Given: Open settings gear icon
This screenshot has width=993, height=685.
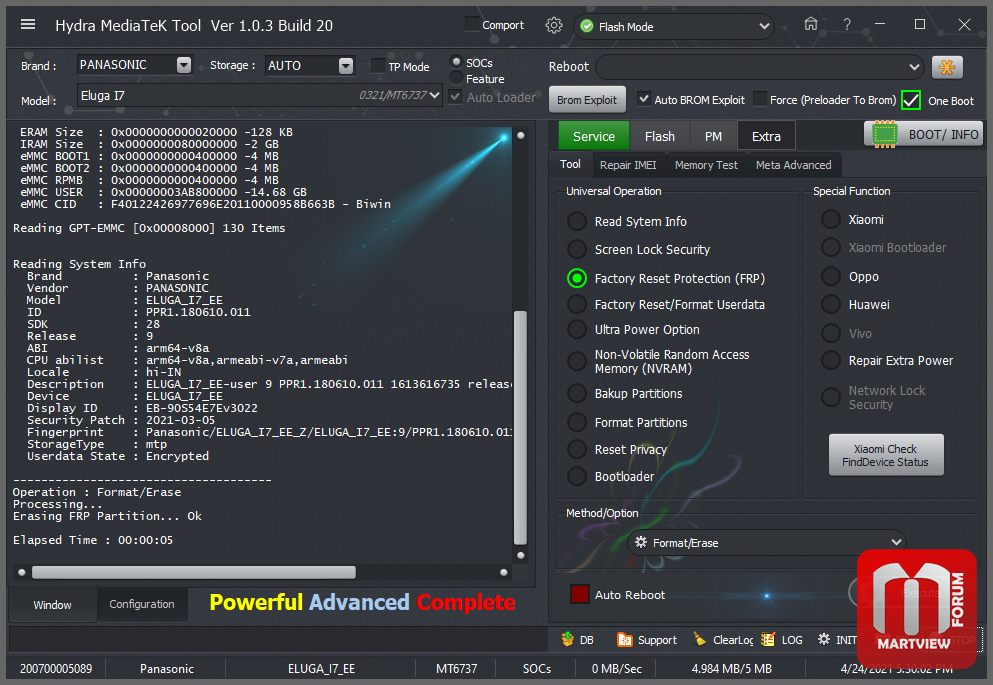Looking at the screenshot, I should tap(553, 25).
